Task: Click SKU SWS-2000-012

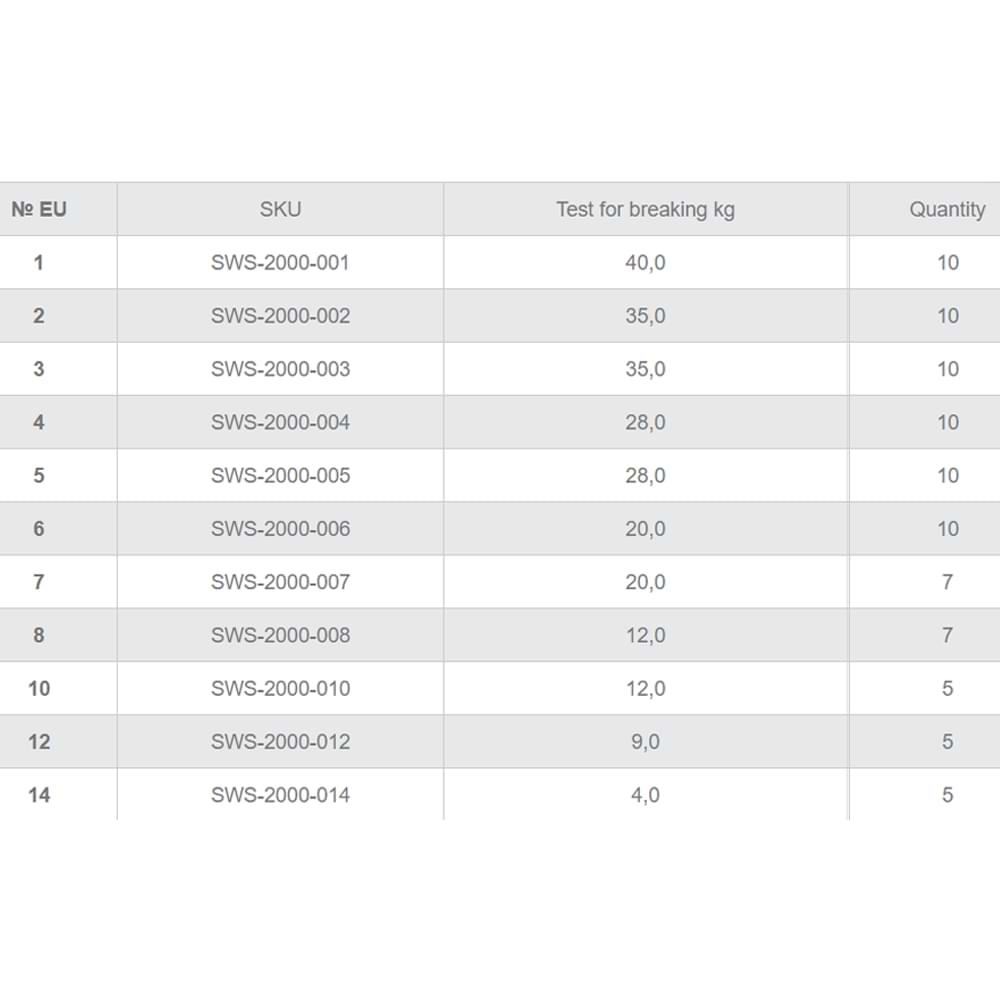Action: coord(280,742)
